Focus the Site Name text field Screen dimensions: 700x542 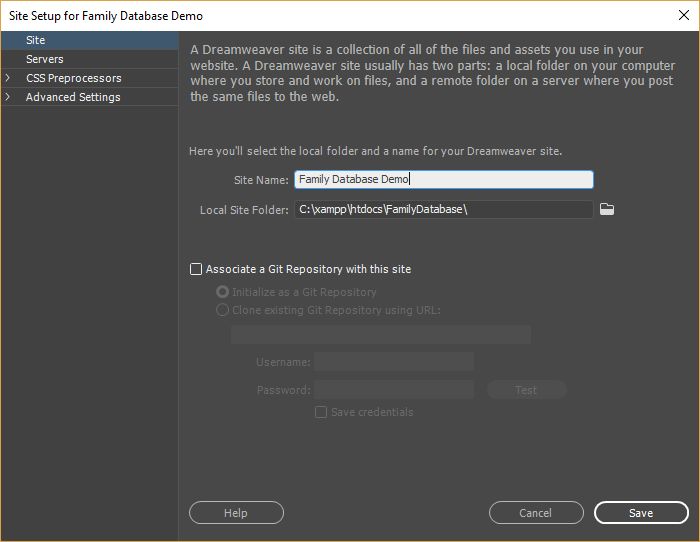444,179
